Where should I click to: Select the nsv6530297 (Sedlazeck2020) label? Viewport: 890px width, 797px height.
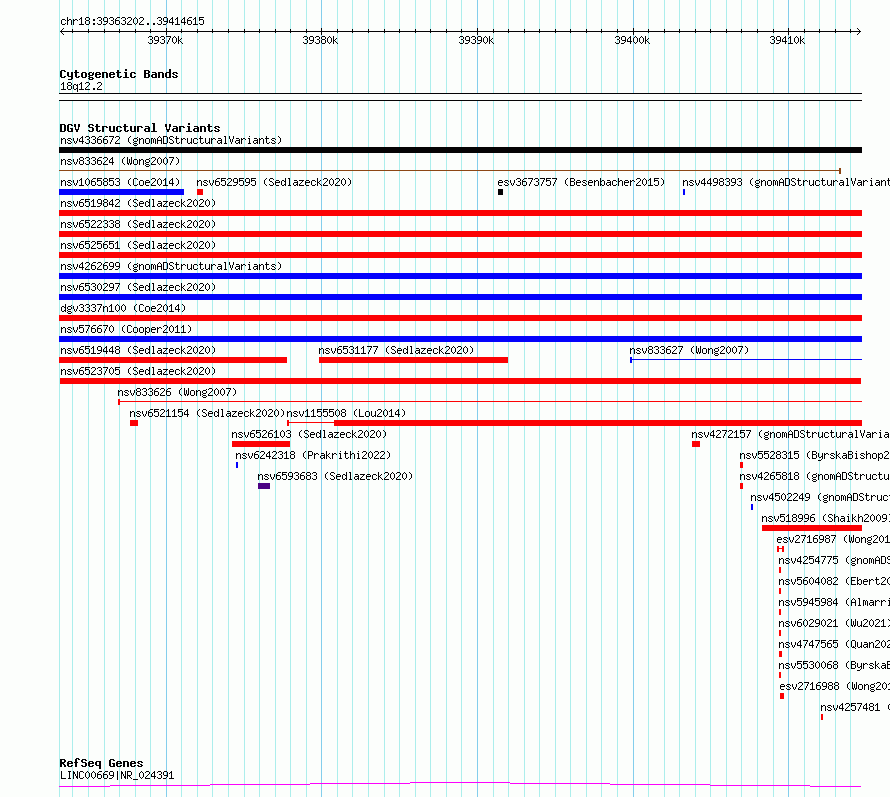pyautogui.click(x=138, y=287)
